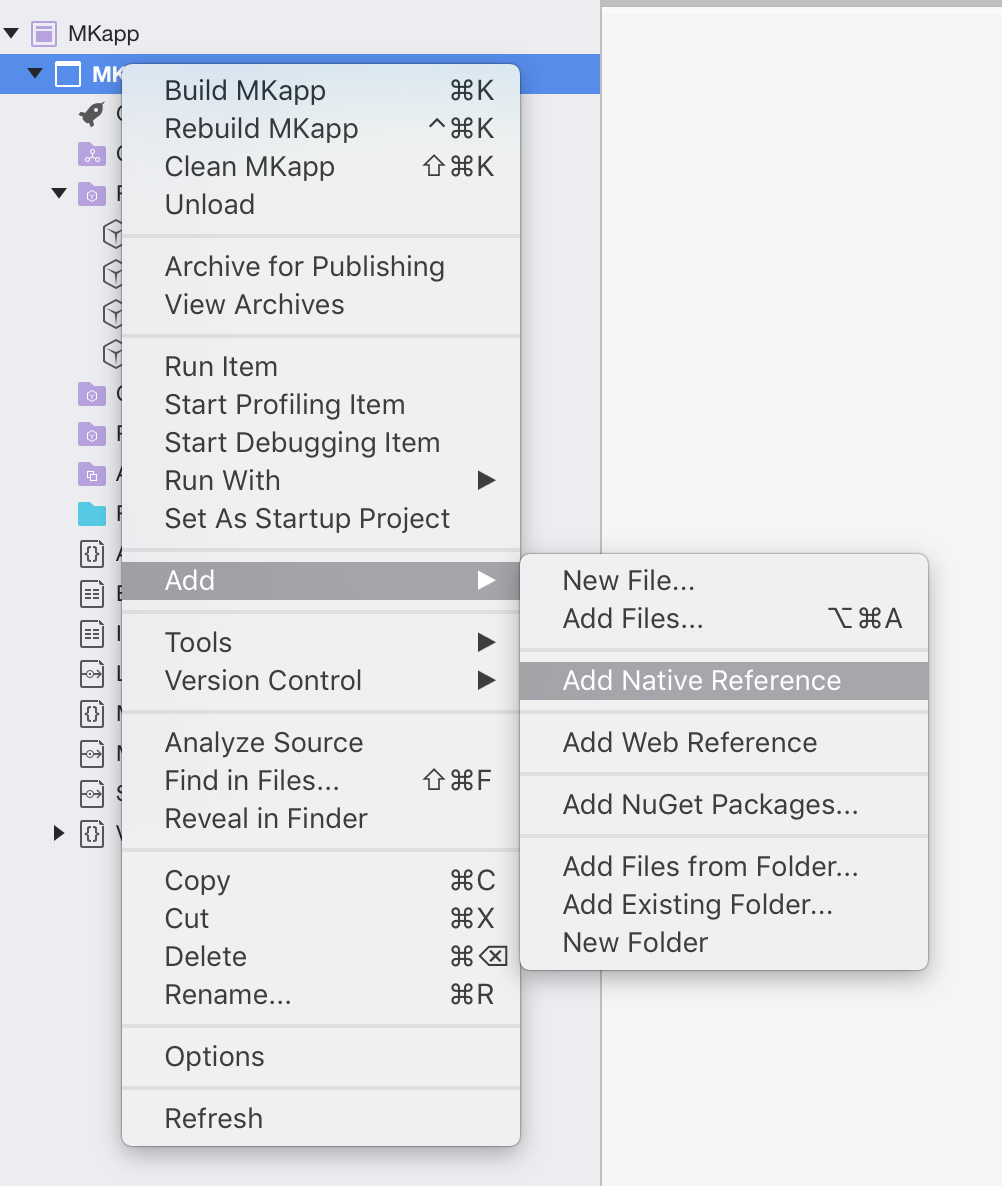
Task: Click the rocket Getting Started icon
Action: [x=90, y=114]
